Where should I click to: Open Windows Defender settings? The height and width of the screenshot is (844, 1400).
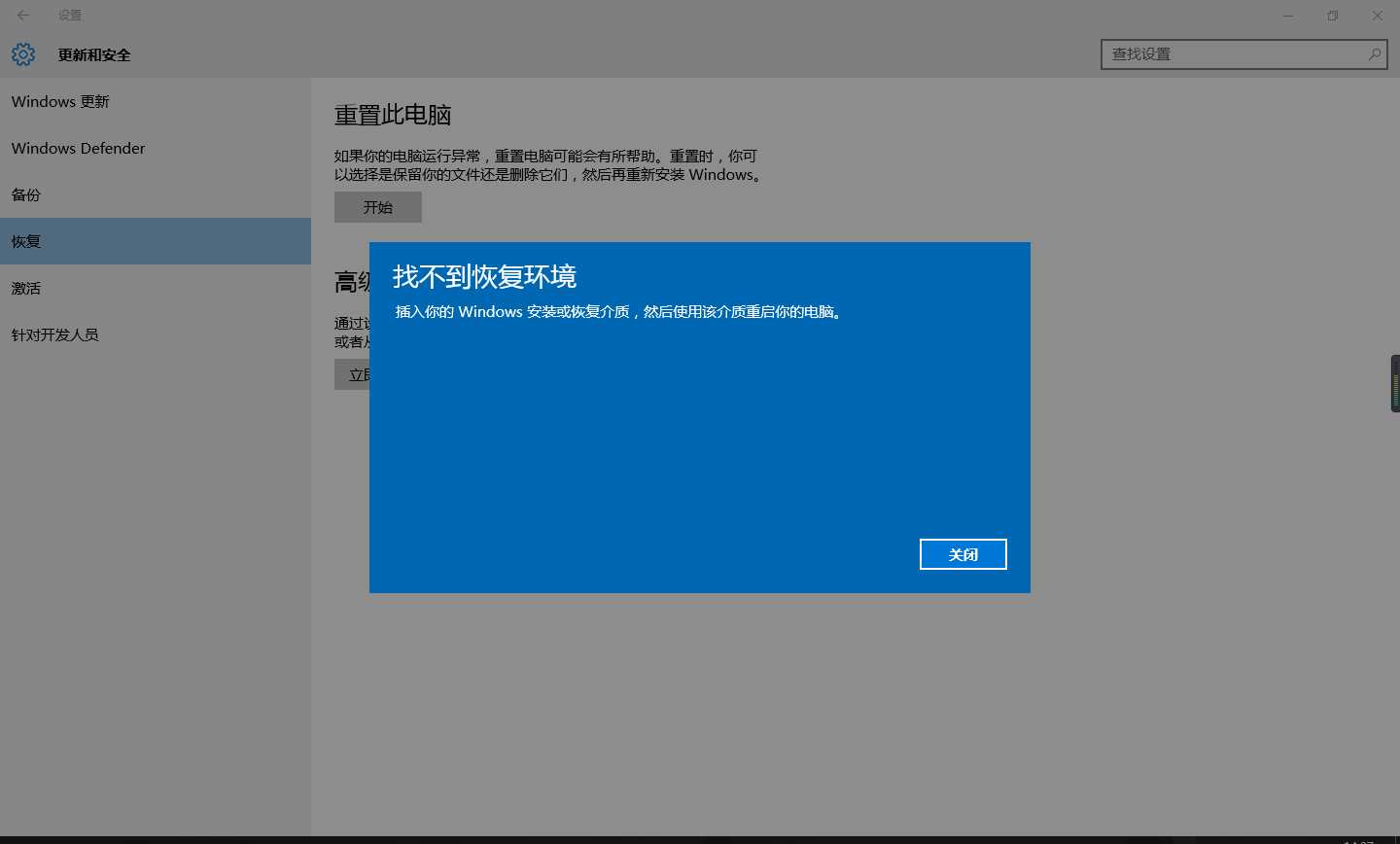(x=156, y=148)
